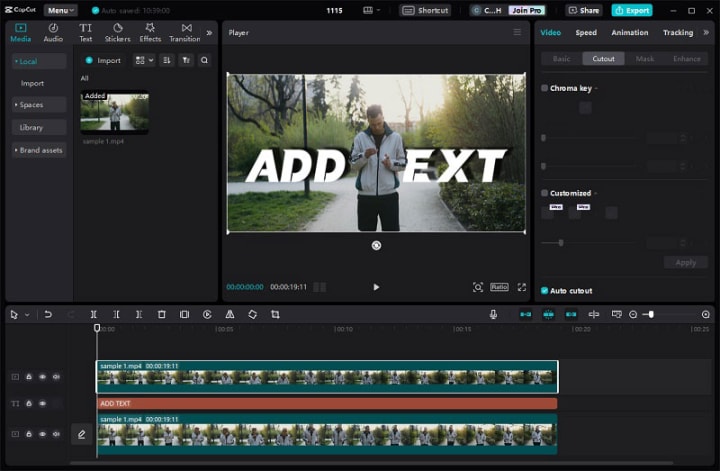Click the Apply button
Viewport: 720px width, 471px height.
[686, 263]
